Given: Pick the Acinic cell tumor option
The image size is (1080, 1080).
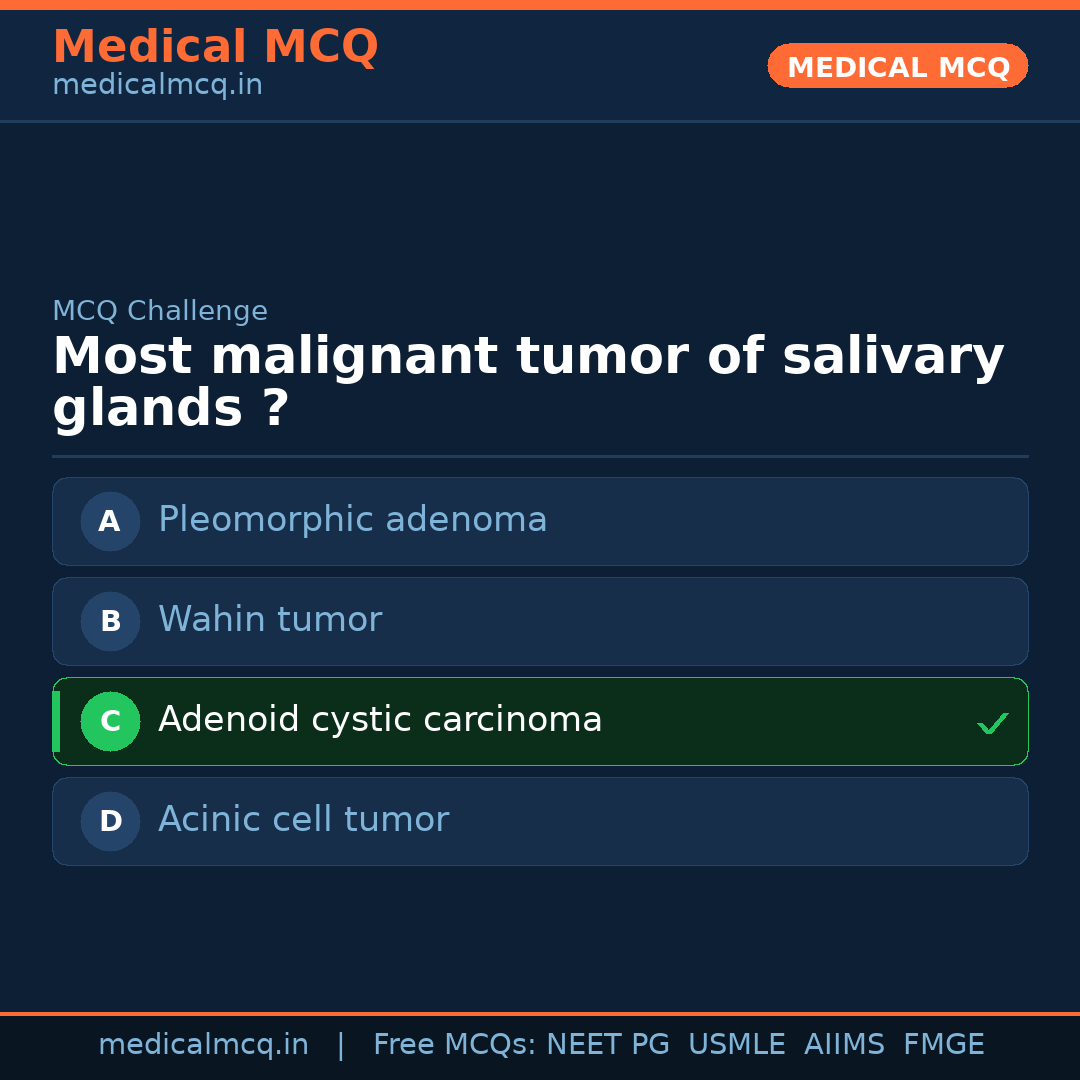Looking at the screenshot, I should coord(303,820).
